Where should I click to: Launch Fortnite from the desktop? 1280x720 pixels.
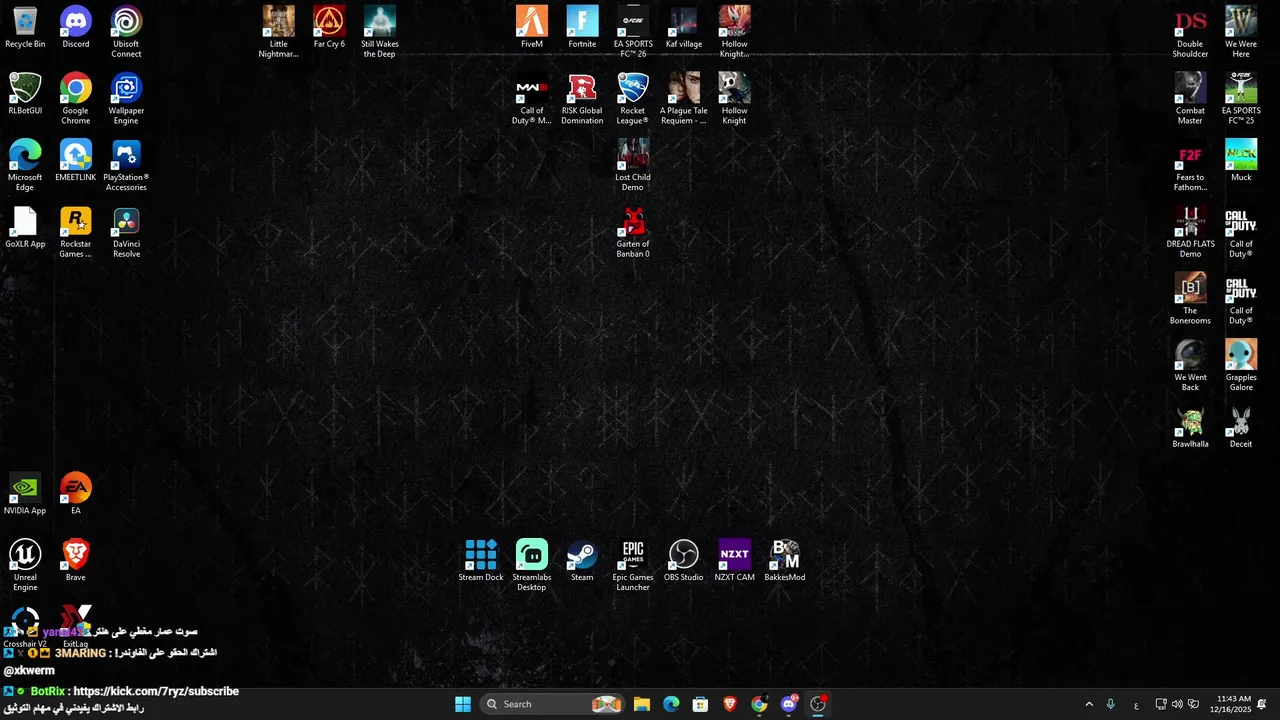[582, 27]
